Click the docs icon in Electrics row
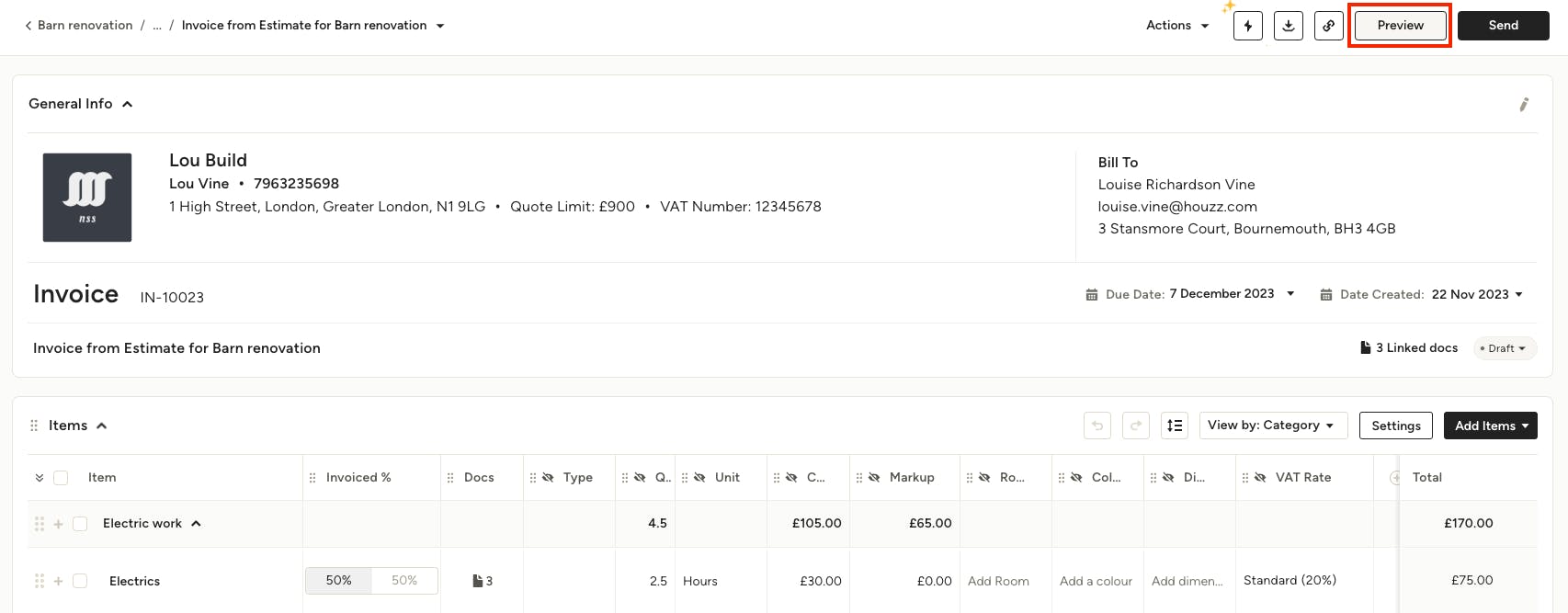Viewport: 1568px width, 613px height. (x=478, y=581)
